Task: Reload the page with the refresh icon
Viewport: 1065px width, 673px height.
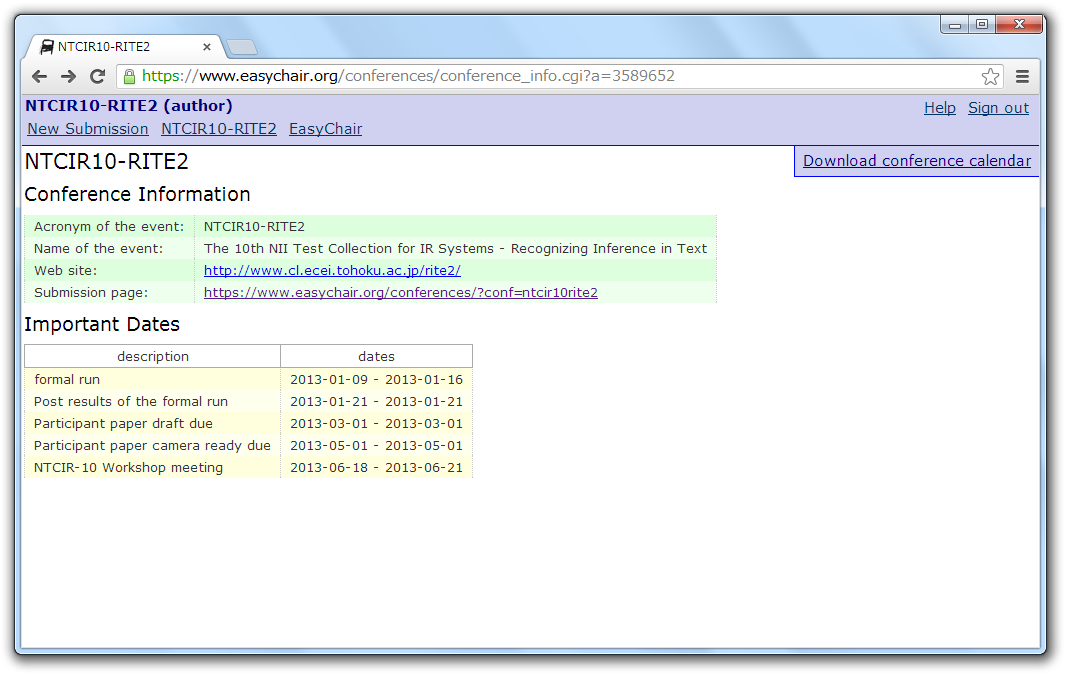Action: click(x=97, y=76)
